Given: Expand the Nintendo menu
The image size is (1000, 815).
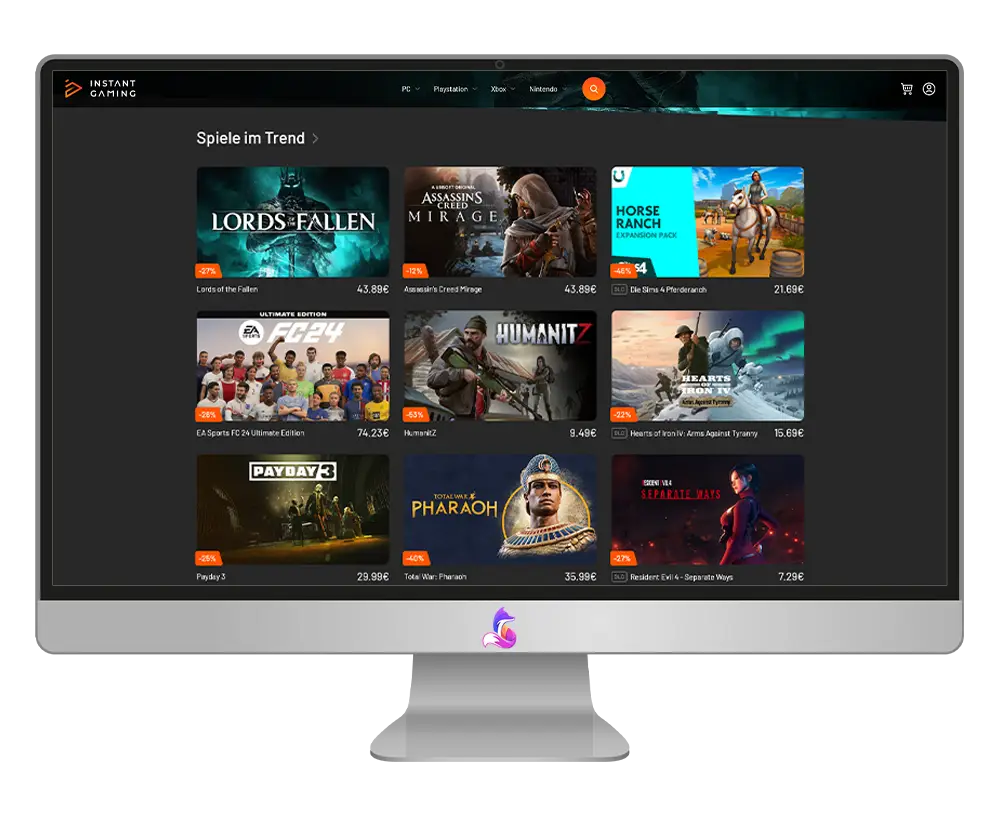Looking at the screenshot, I should coord(547,89).
